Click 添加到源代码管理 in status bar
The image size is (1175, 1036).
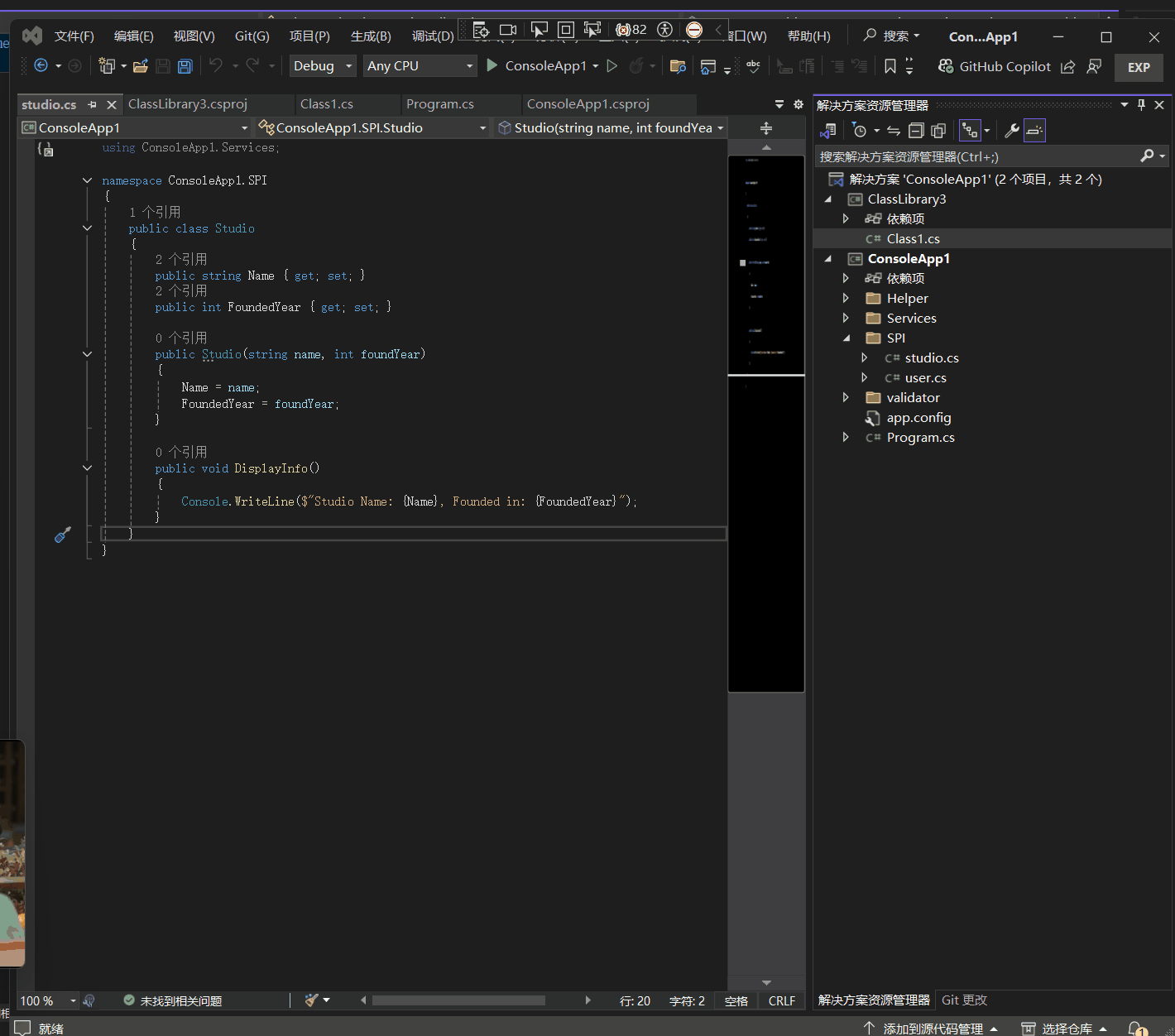click(932, 1028)
